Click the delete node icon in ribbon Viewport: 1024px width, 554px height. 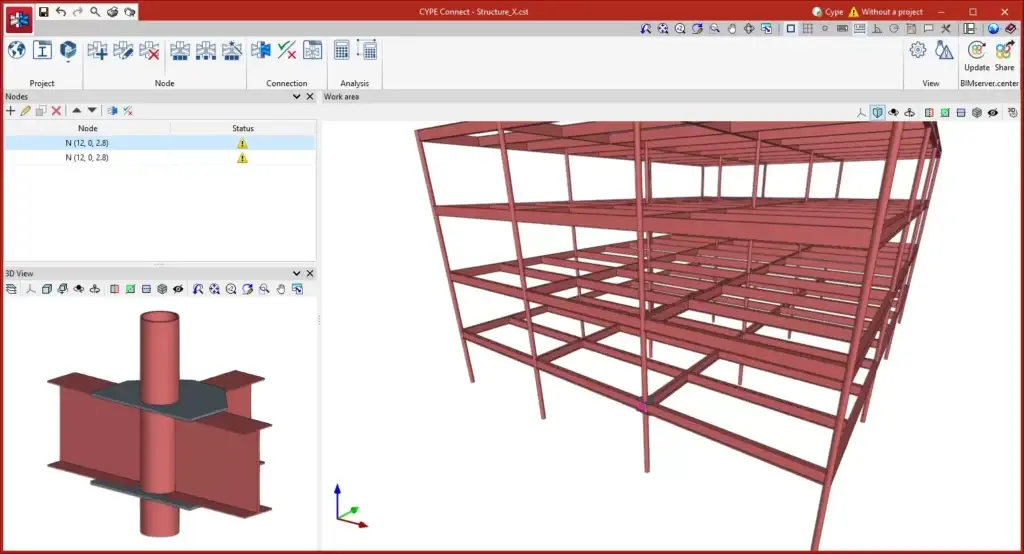pyautogui.click(x=150, y=50)
